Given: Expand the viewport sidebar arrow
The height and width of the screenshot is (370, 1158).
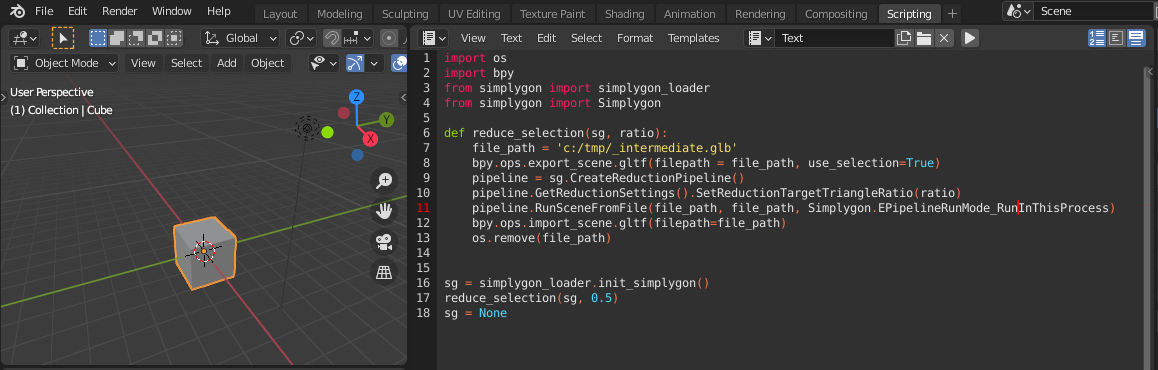Looking at the screenshot, I should click(x=403, y=97).
